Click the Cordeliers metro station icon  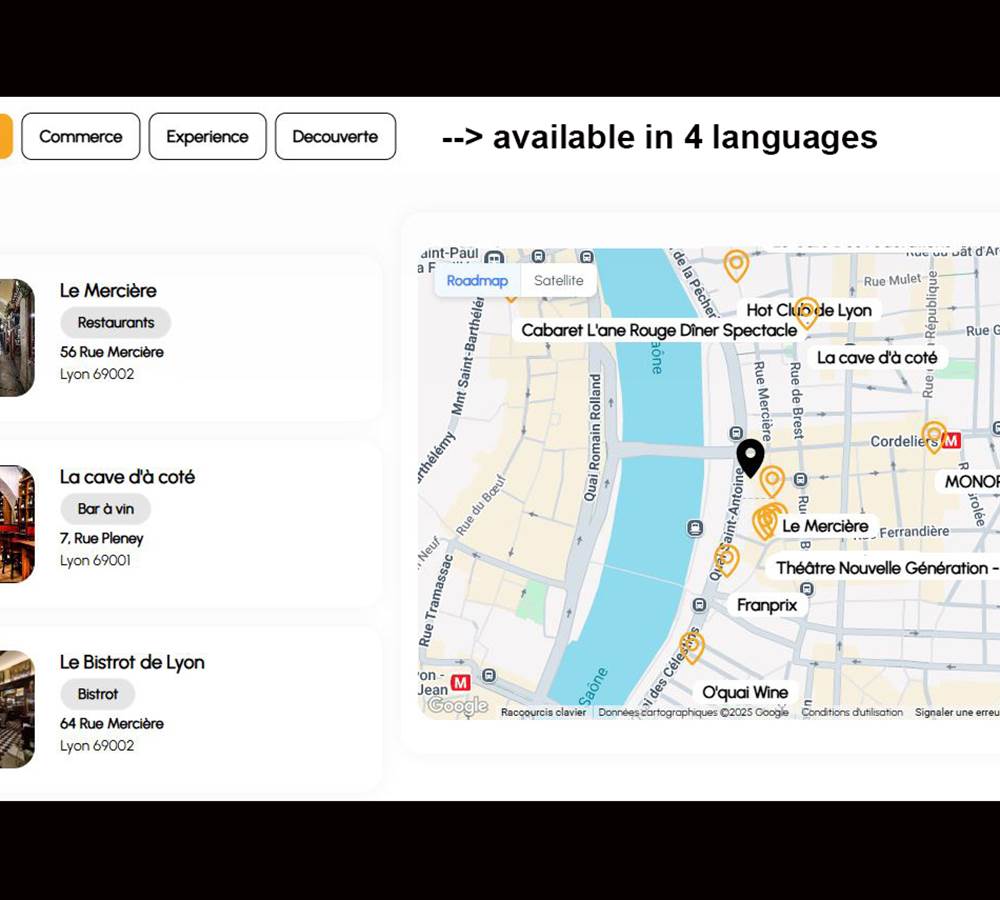pos(951,440)
